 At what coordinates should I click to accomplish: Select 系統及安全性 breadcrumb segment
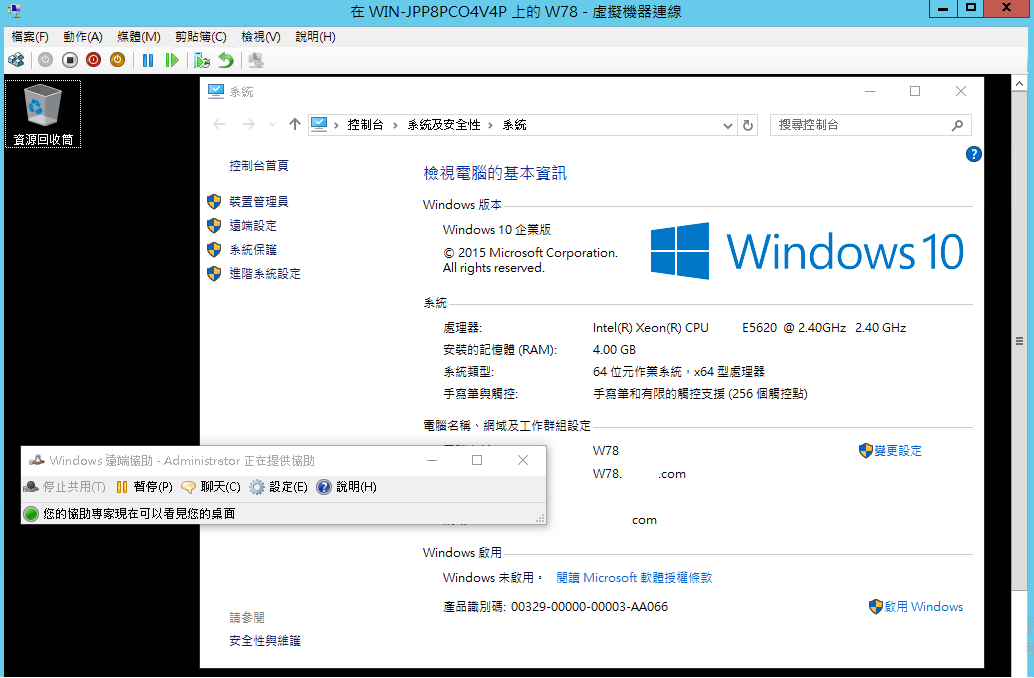click(x=444, y=125)
